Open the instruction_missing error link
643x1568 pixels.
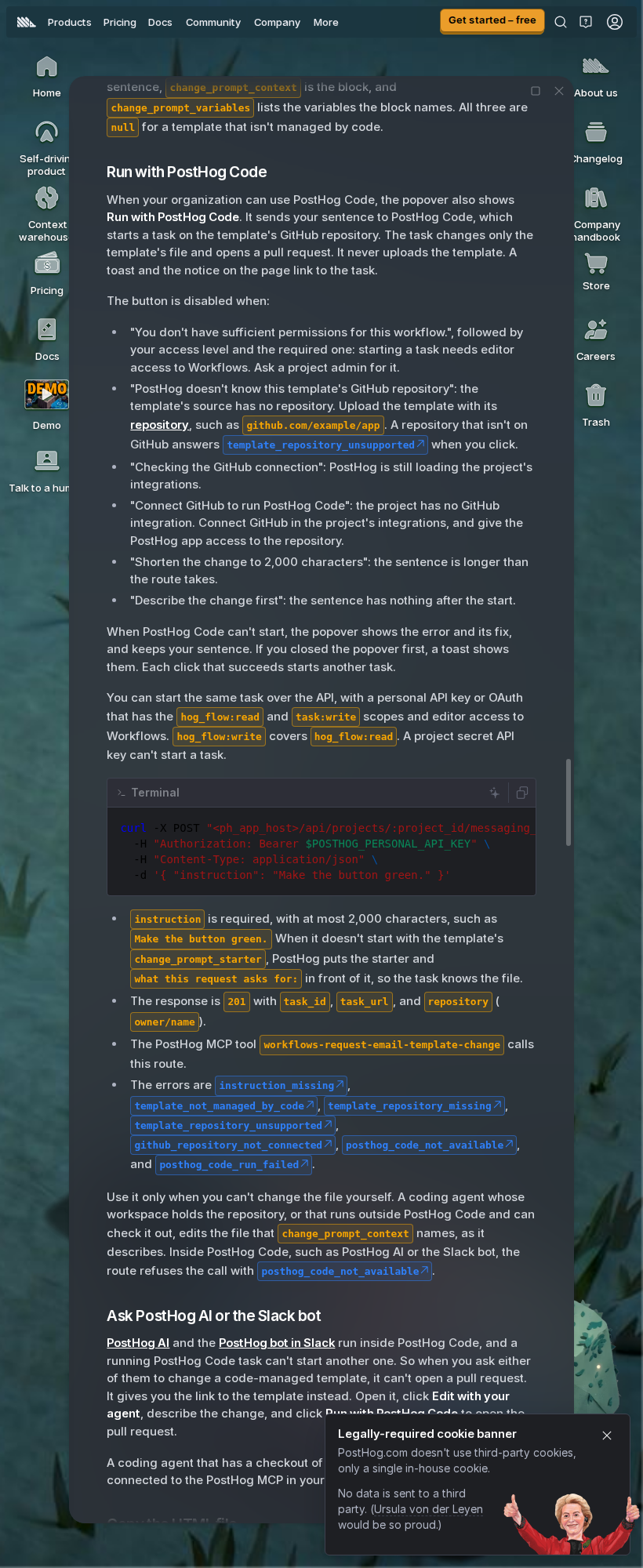coord(282,1085)
